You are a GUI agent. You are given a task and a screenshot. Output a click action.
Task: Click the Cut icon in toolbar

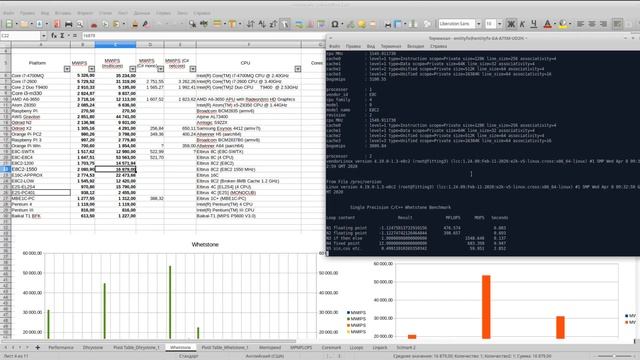(94, 24)
